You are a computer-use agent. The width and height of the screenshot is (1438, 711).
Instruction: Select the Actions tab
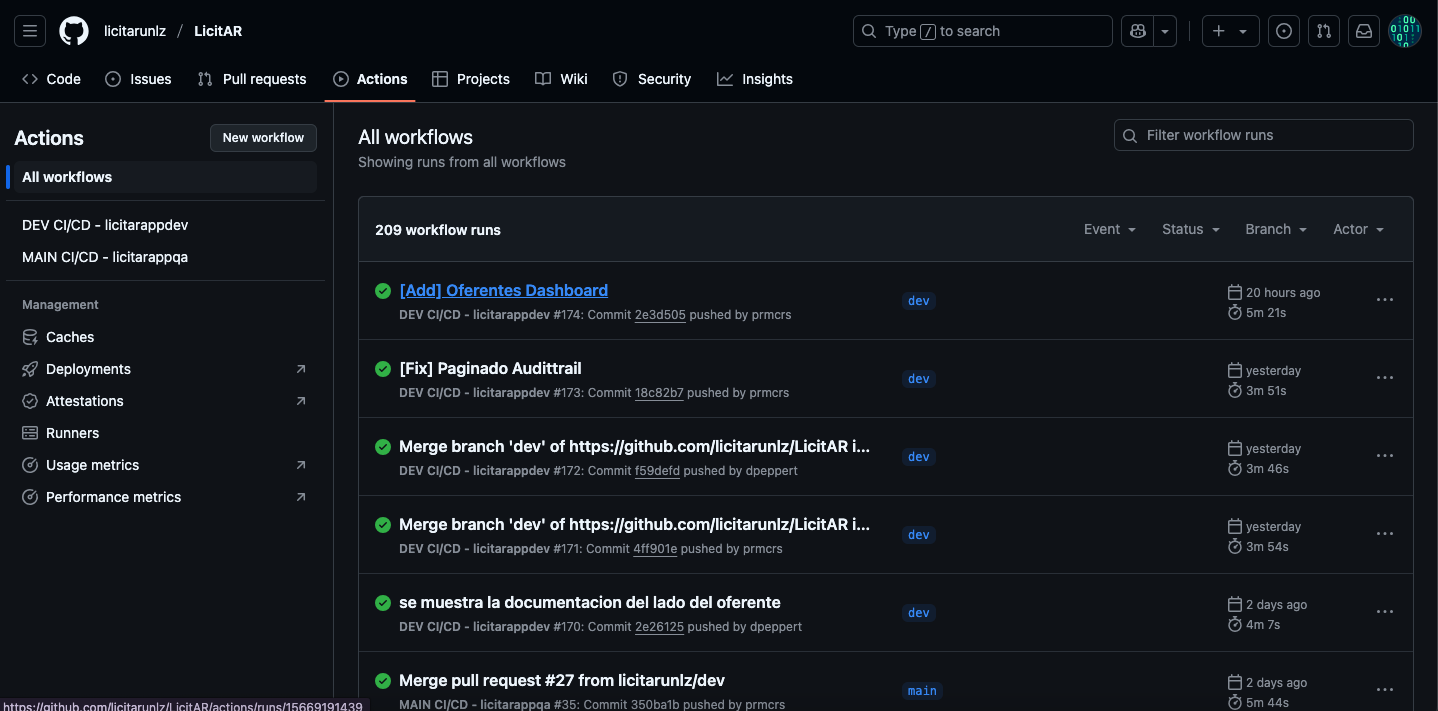click(370, 79)
